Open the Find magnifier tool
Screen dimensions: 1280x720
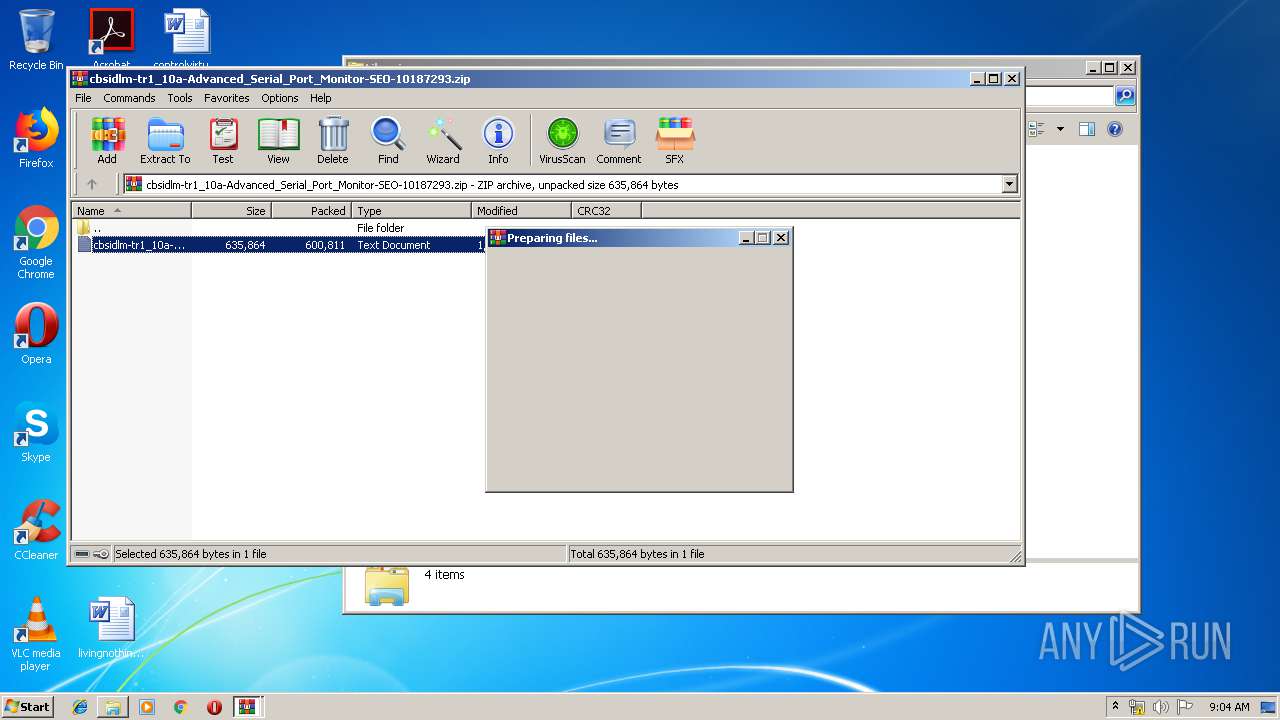[388, 140]
